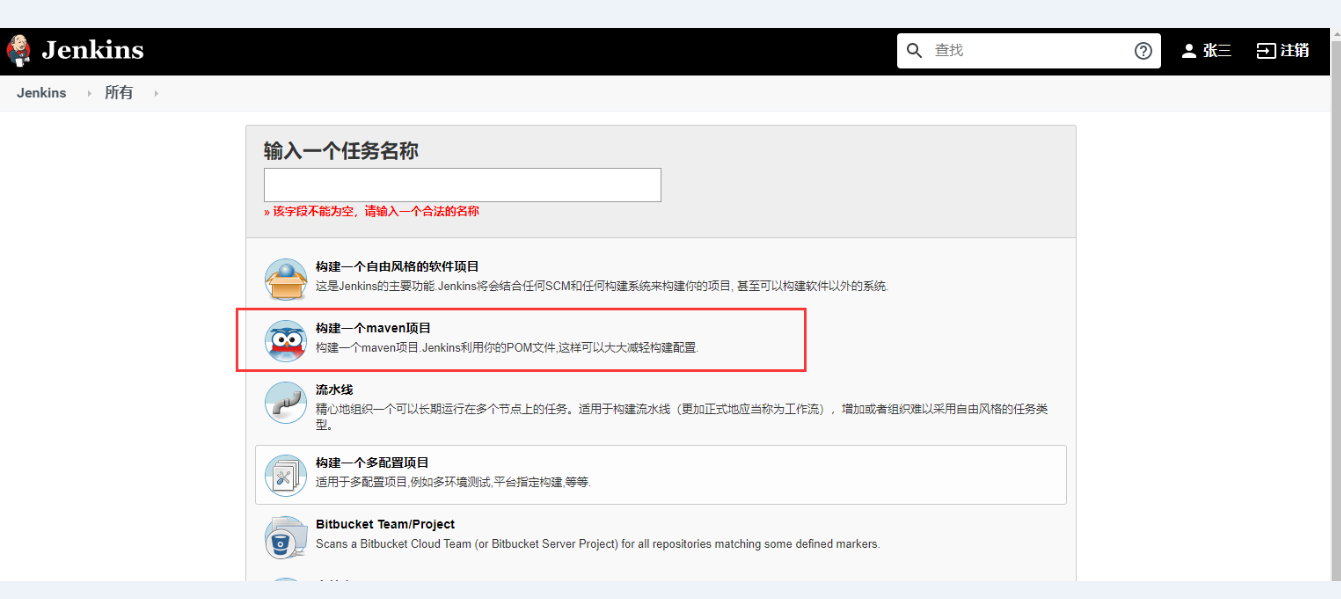The width and height of the screenshot is (1341, 599).
Task: Select Bitbucket Team/Project option
Action: [x=385, y=524]
